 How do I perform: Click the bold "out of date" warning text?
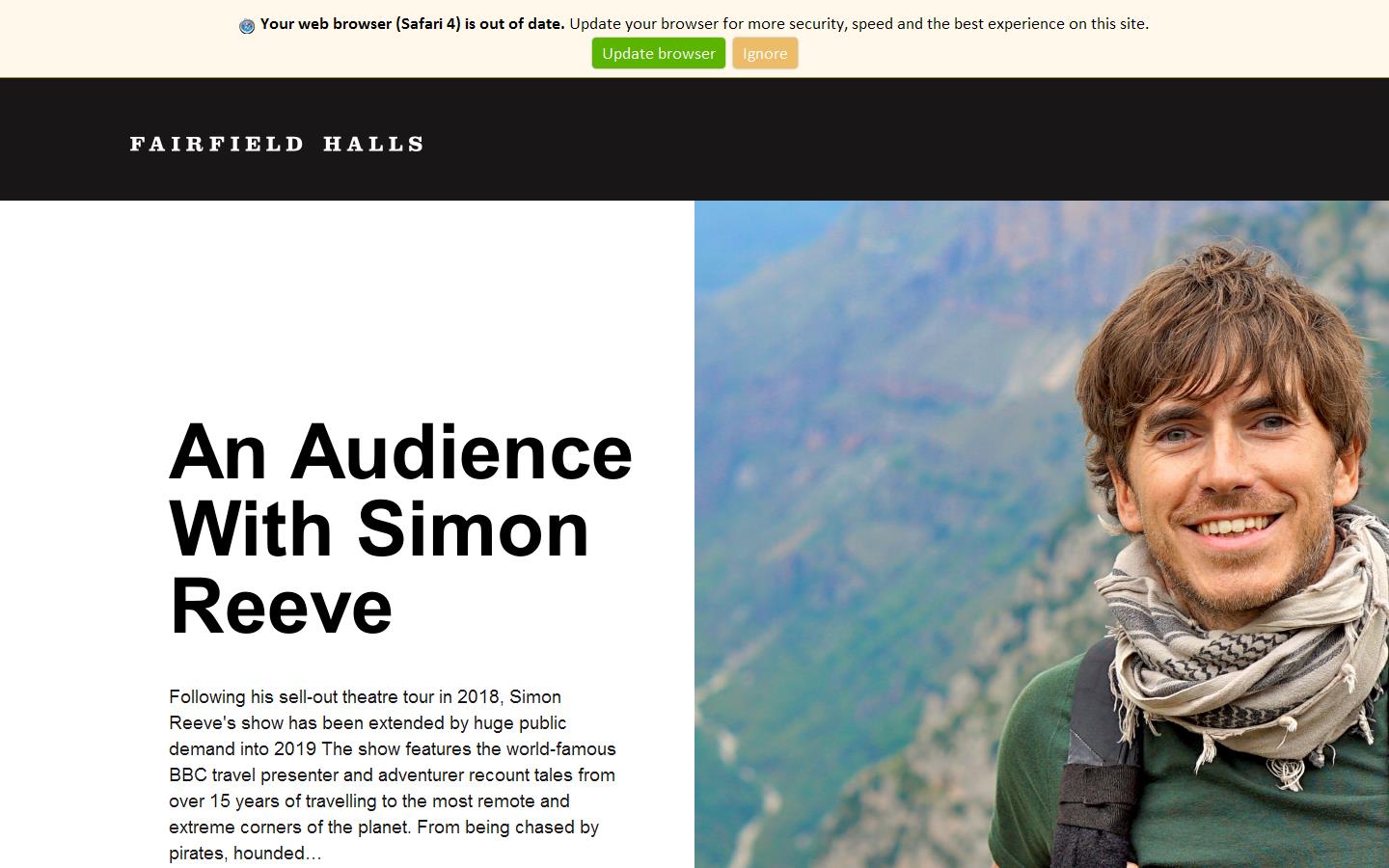[412, 23]
